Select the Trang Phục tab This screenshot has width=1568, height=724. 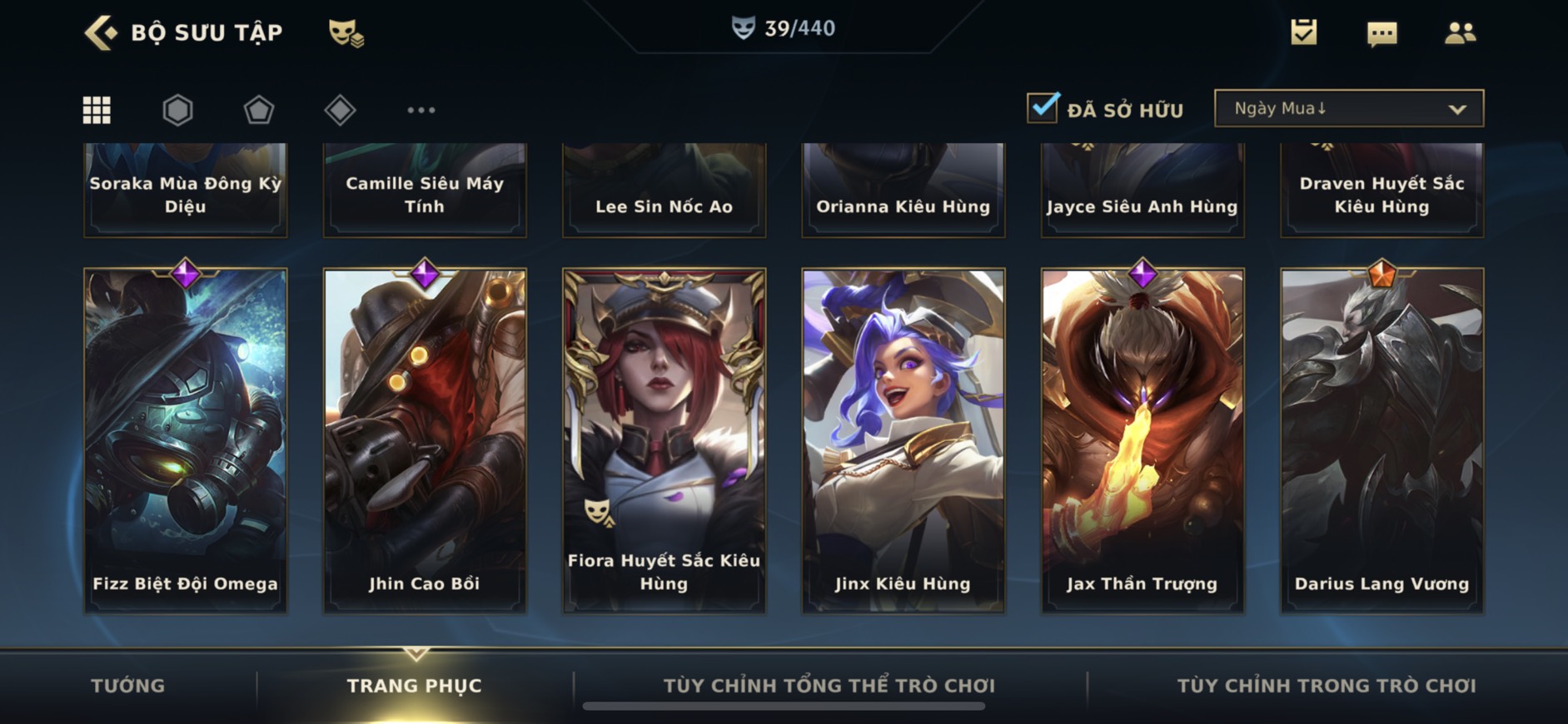415,686
